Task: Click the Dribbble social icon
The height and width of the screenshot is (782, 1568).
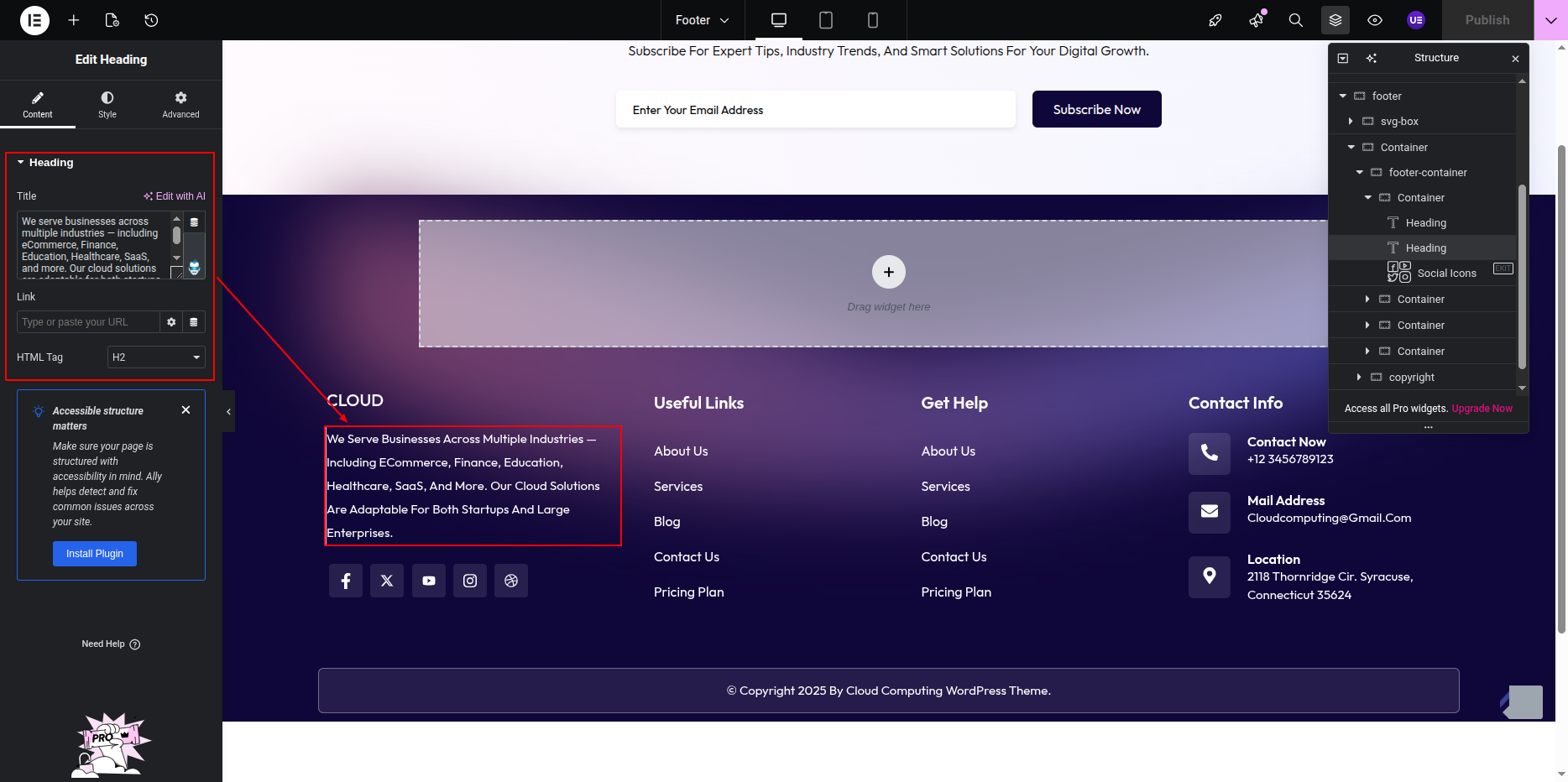Action: pyautogui.click(x=511, y=581)
